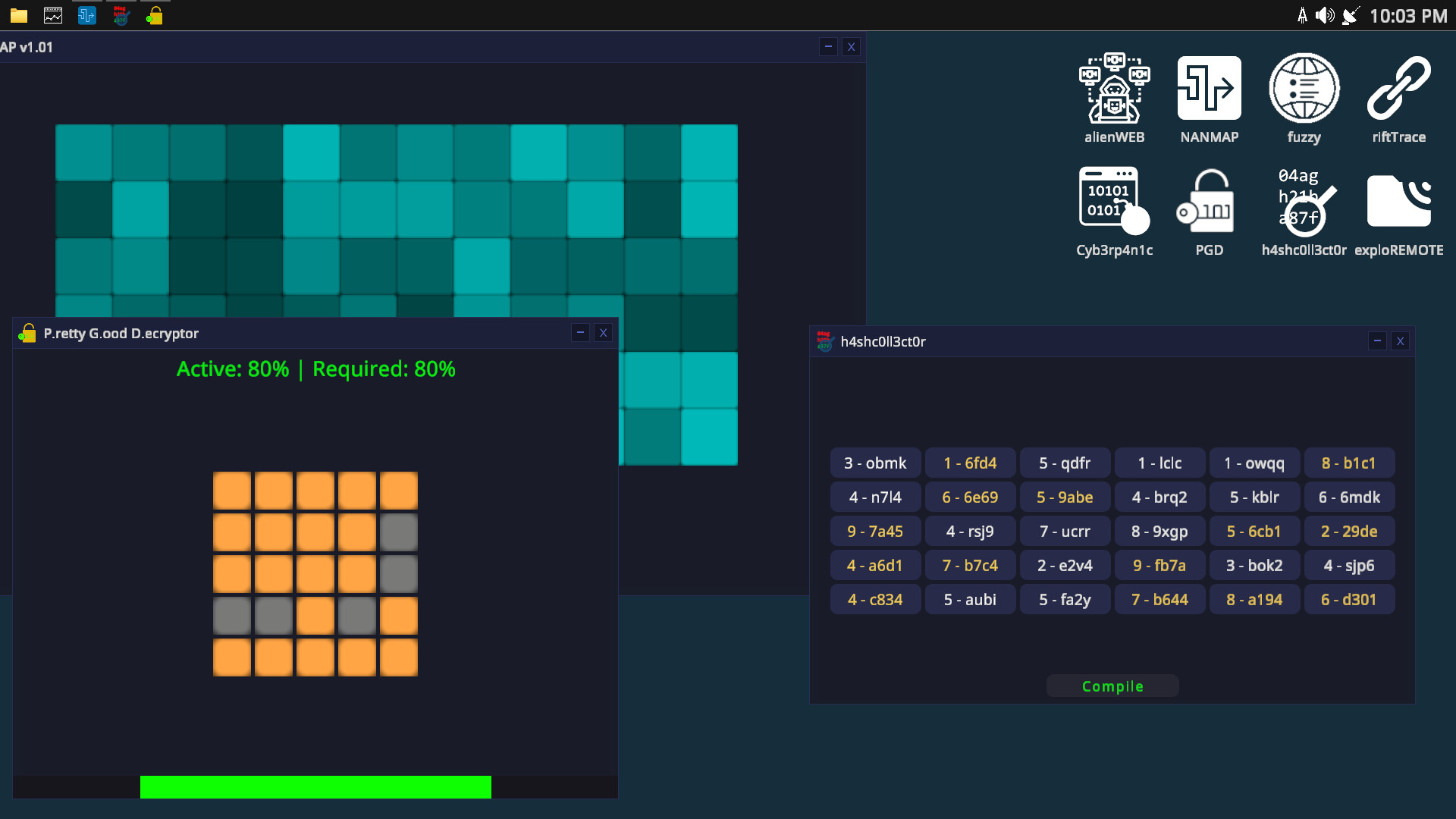Screen dimensions: 1456x819
Task: Click the speaker icon in the system tray
Action: click(1326, 14)
